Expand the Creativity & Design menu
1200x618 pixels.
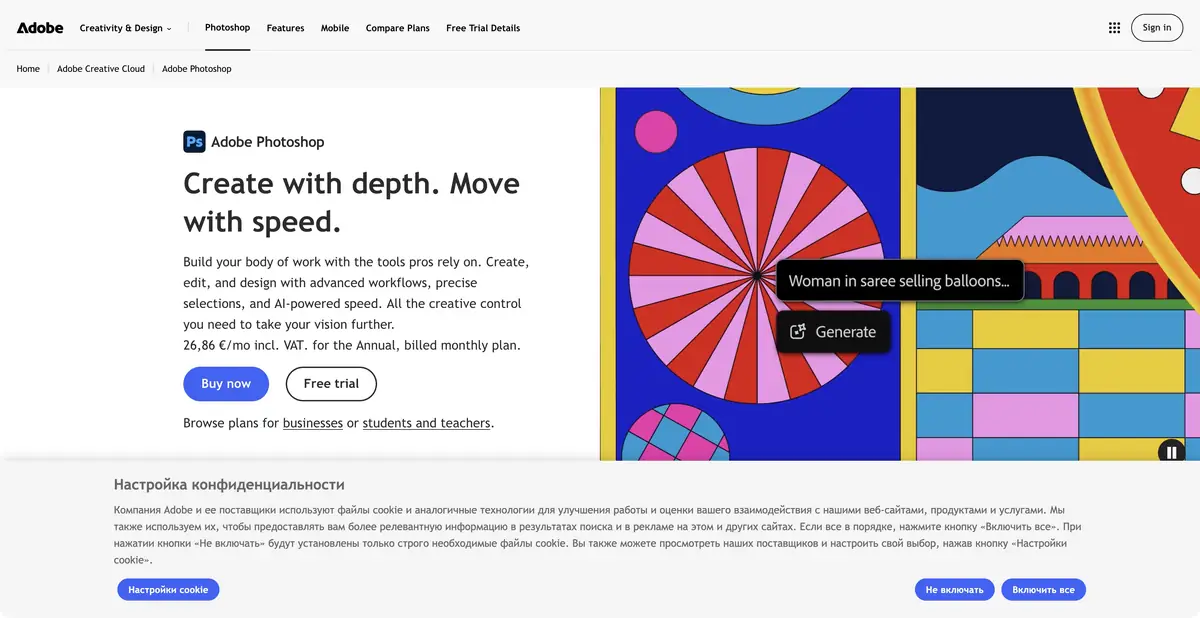tap(125, 28)
